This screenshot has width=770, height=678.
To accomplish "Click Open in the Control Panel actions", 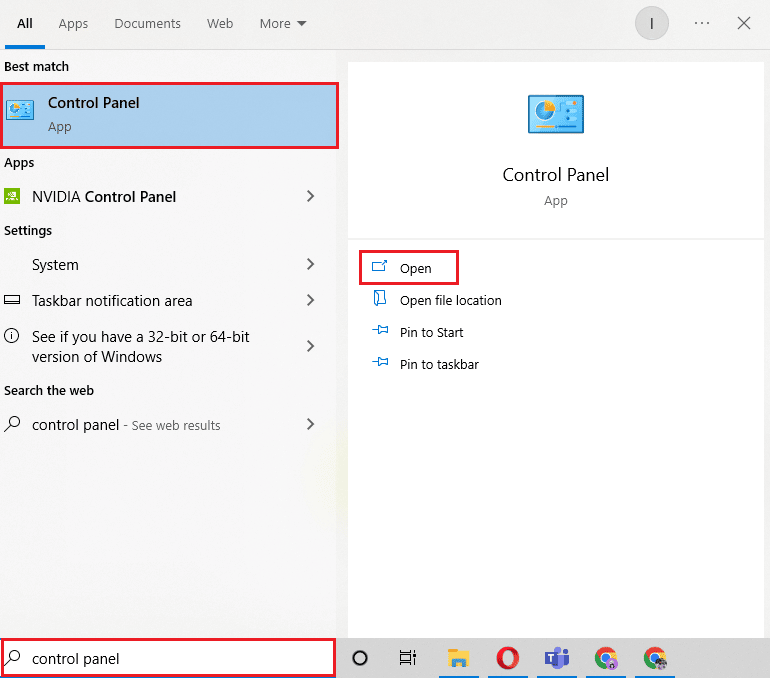I will pyautogui.click(x=415, y=268).
